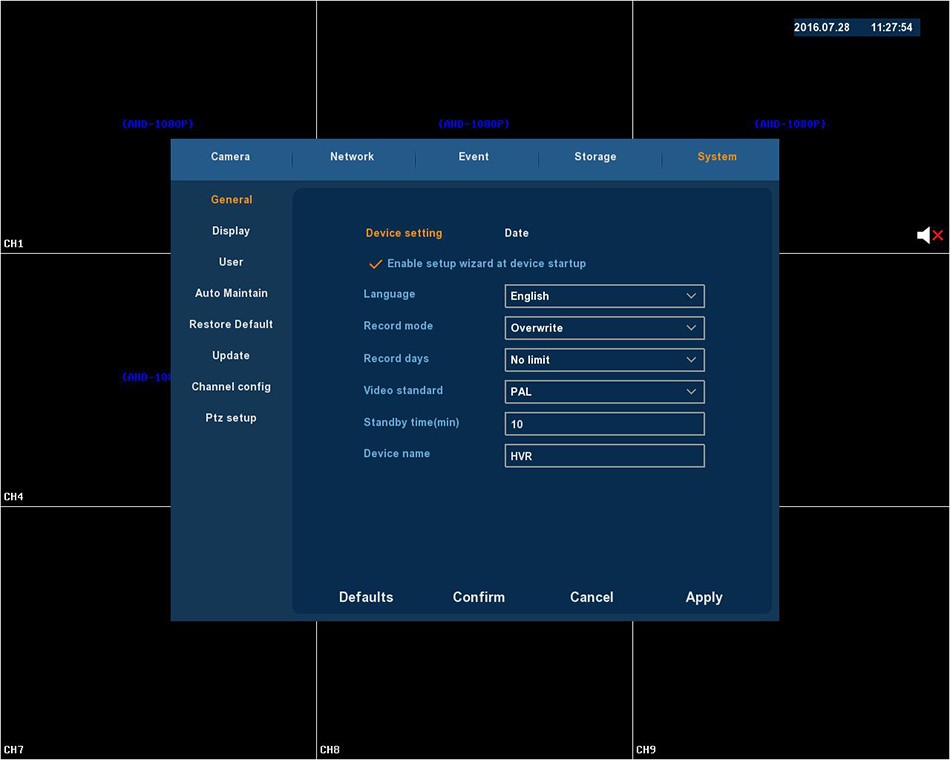Reset settings with Defaults button
The height and width of the screenshot is (760, 950).
tap(366, 597)
